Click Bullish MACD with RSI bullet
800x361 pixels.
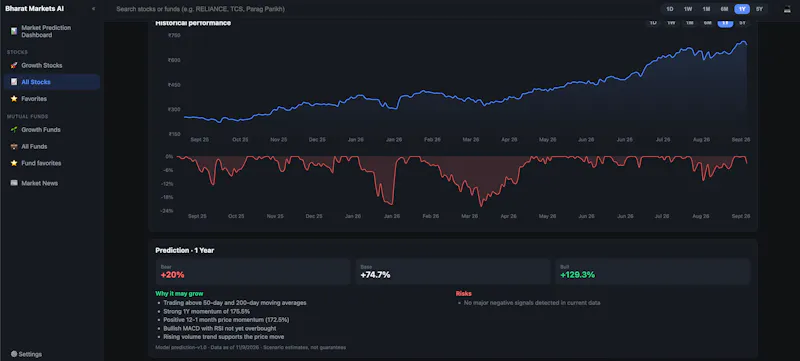(220, 328)
